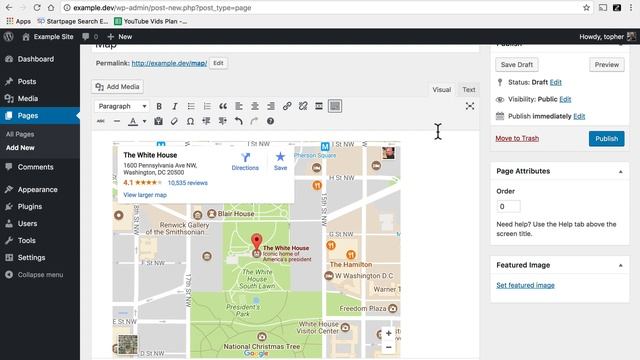640x360 pixels.
Task: Insert Read More tag
Action: point(319,106)
